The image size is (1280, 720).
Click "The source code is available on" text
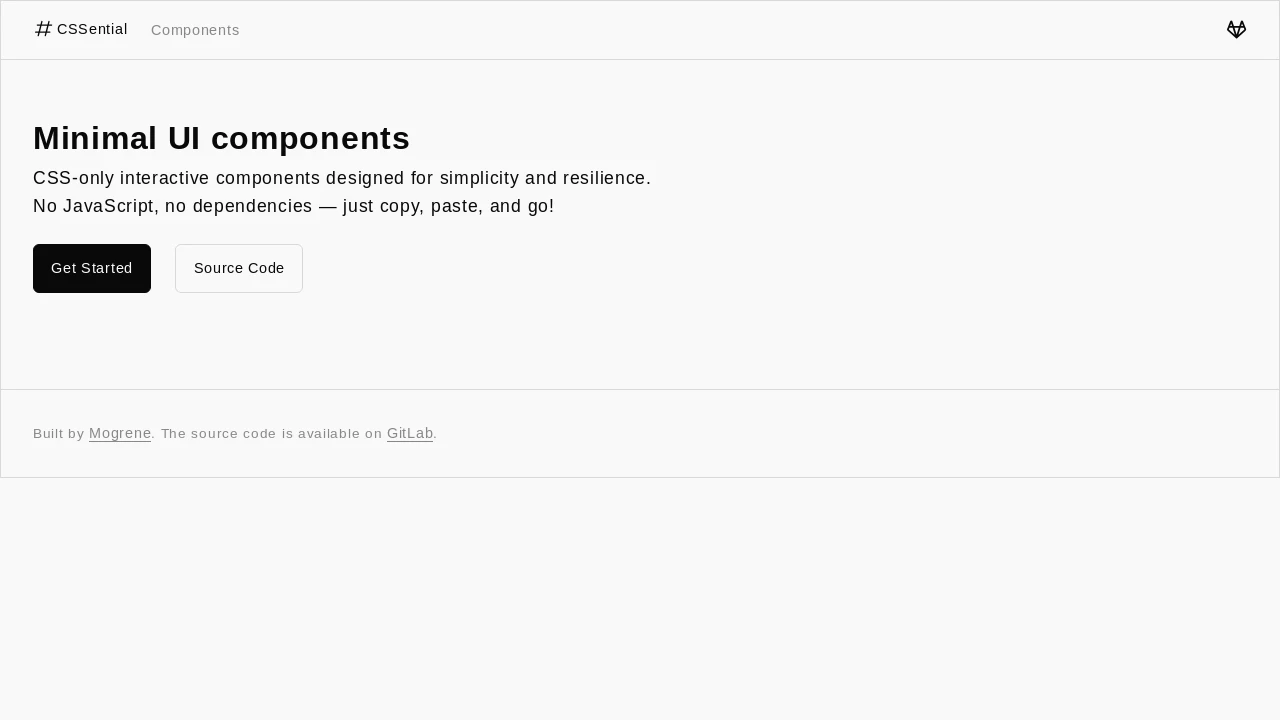(272, 434)
